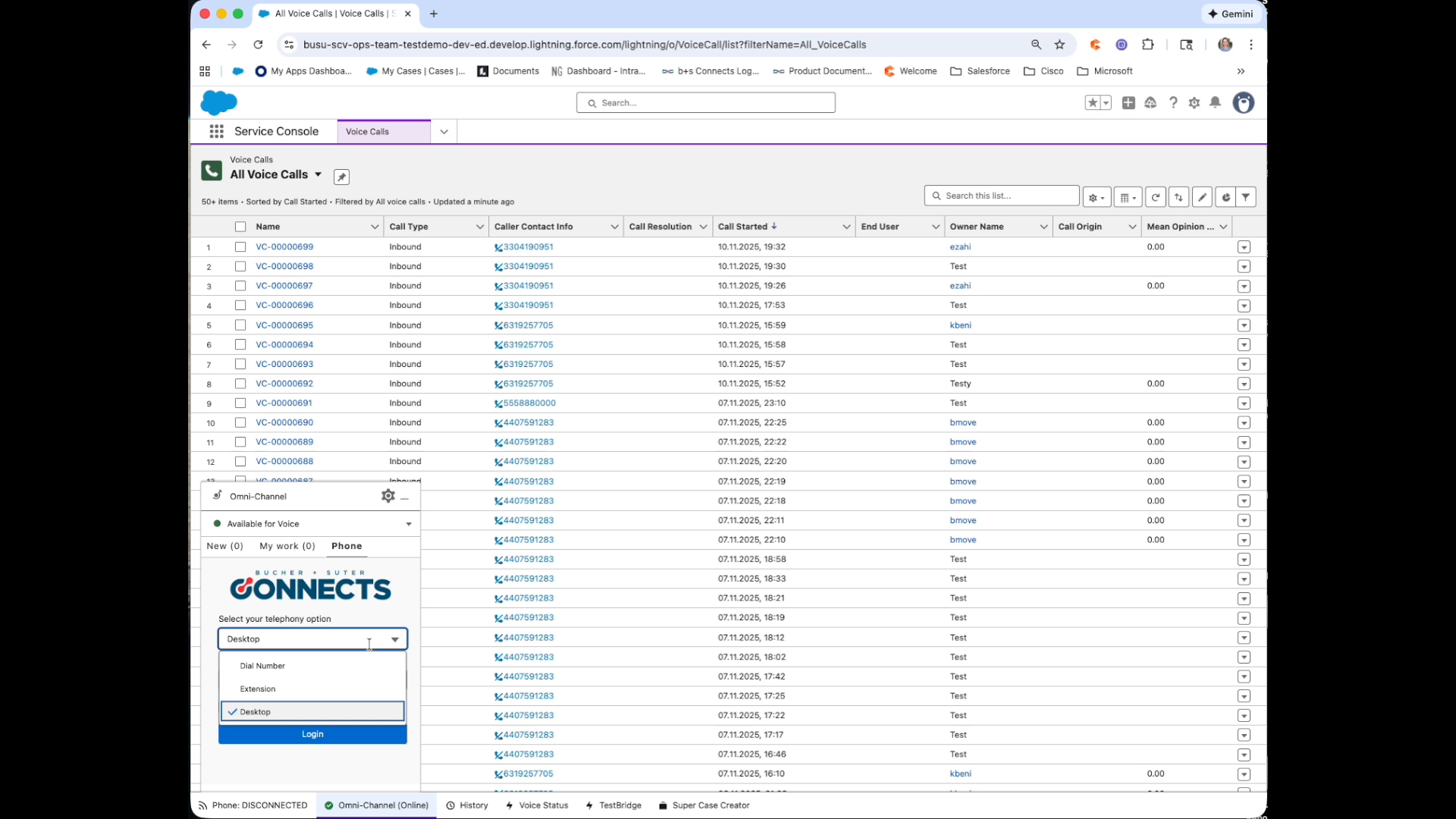
Task: Open Salesforce Setup gear icon
Action: [1194, 102]
